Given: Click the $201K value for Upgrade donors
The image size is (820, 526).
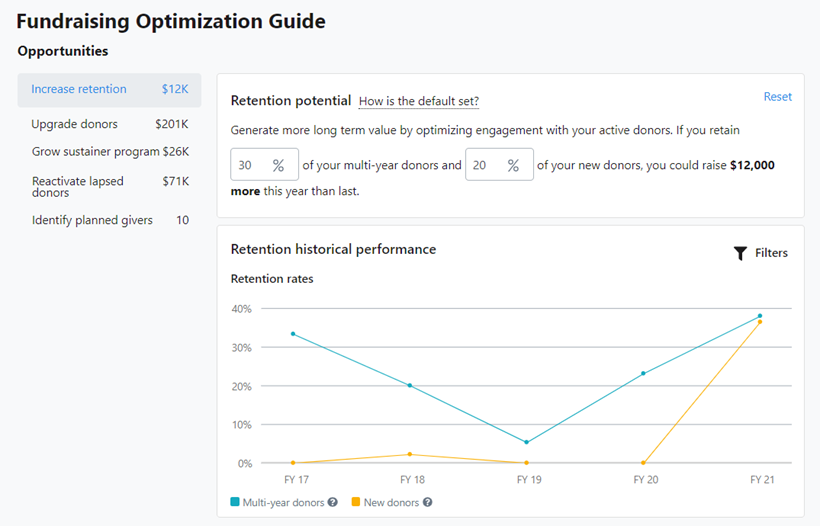Looking at the screenshot, I should coord(172,124).
